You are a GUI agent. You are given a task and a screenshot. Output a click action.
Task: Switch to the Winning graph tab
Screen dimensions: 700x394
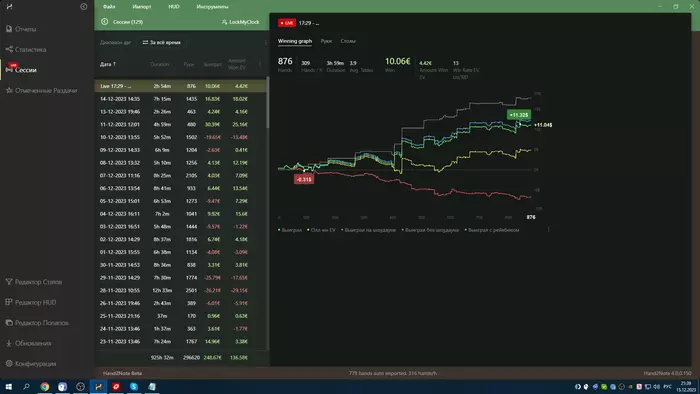295,41
